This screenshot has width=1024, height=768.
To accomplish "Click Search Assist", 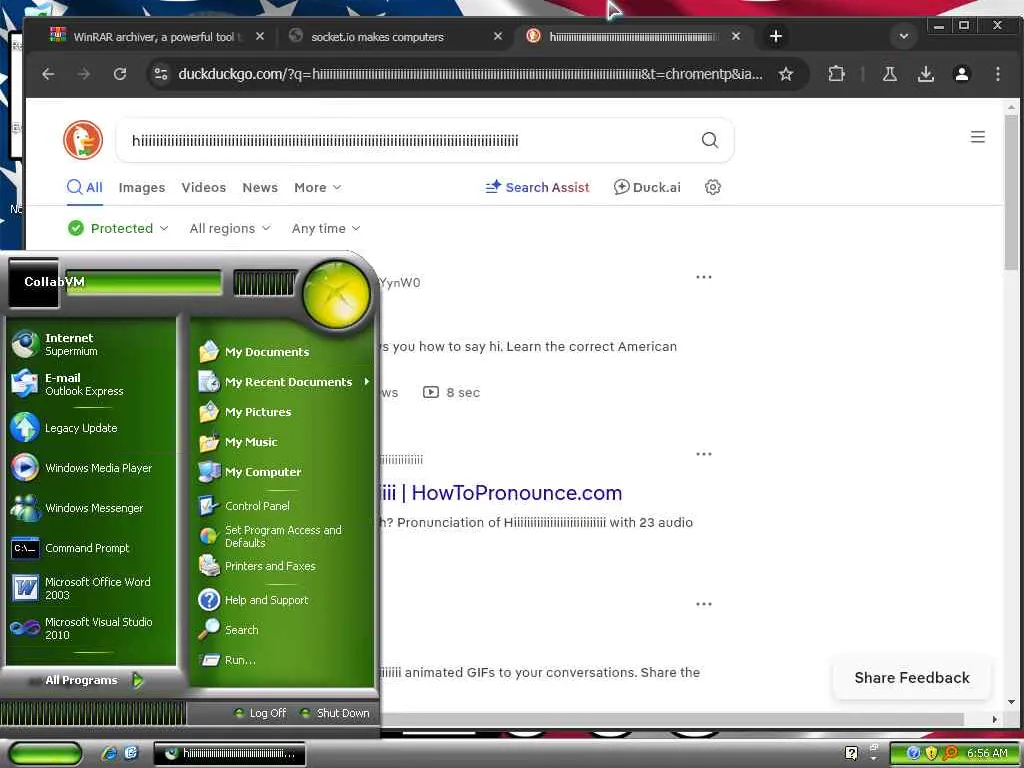I will pyautogui.click(x=537, y=187).
